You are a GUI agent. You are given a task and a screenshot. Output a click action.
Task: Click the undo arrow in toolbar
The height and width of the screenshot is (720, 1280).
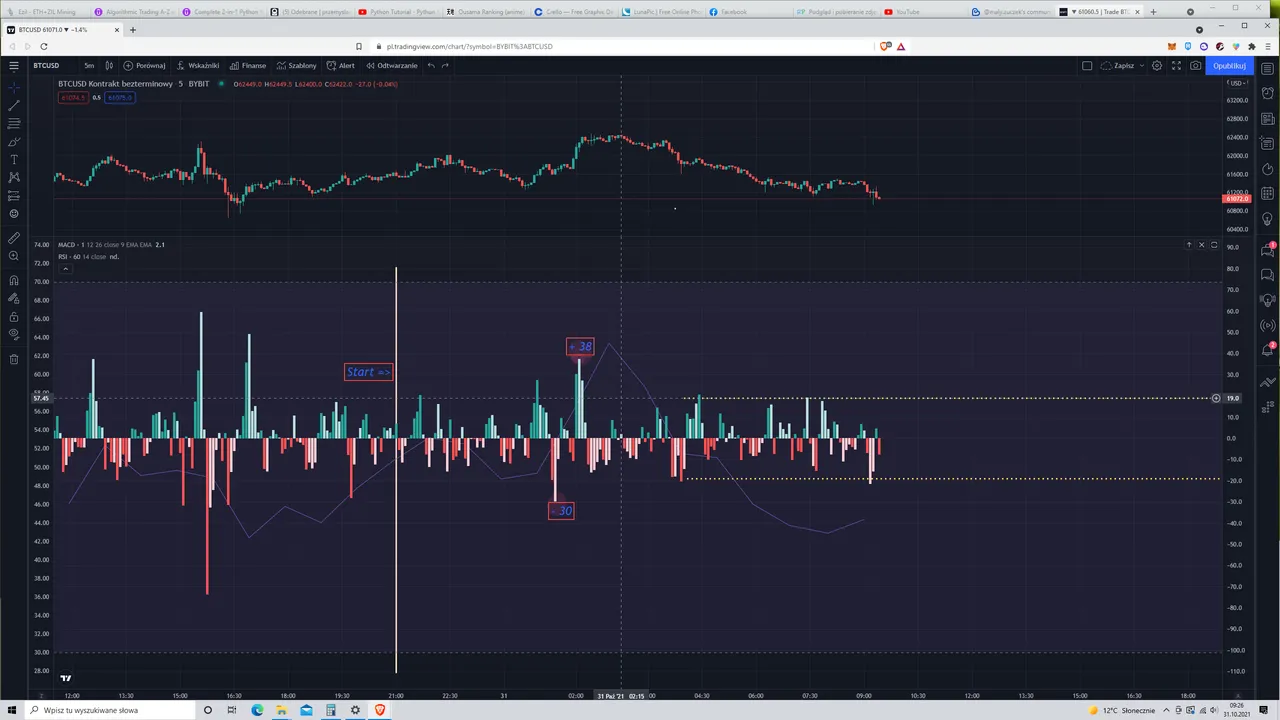point(431,65)
